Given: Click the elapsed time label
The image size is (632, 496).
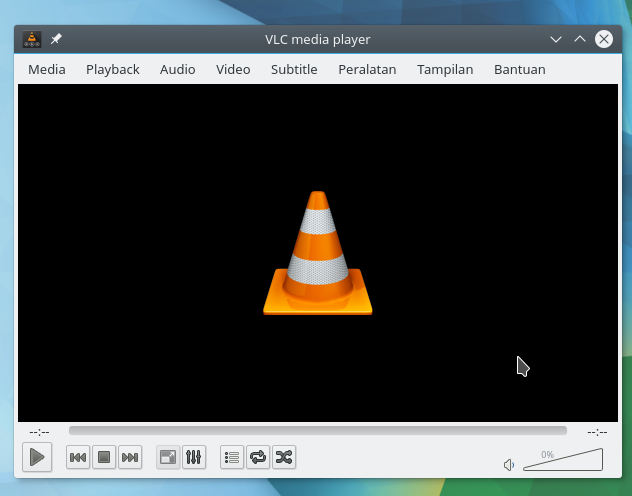Looking at the screenshot, I should 39,432.
